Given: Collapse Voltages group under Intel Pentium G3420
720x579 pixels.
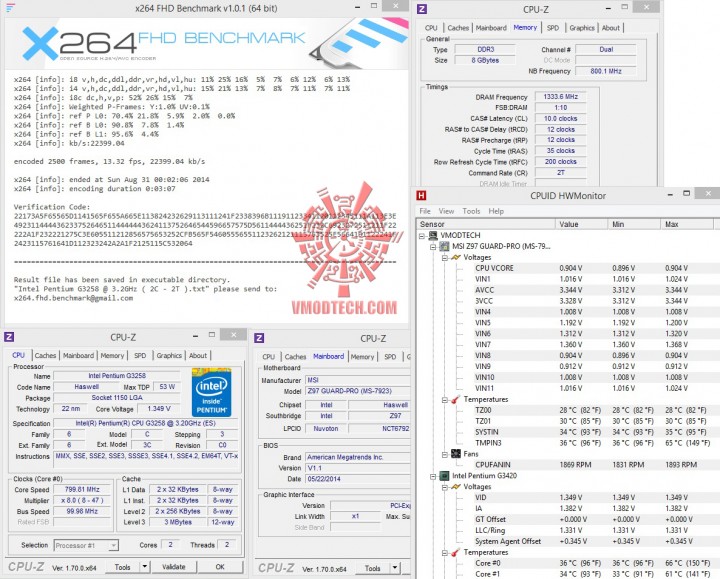Looking at the screenshot, I should tap(444, 487).
